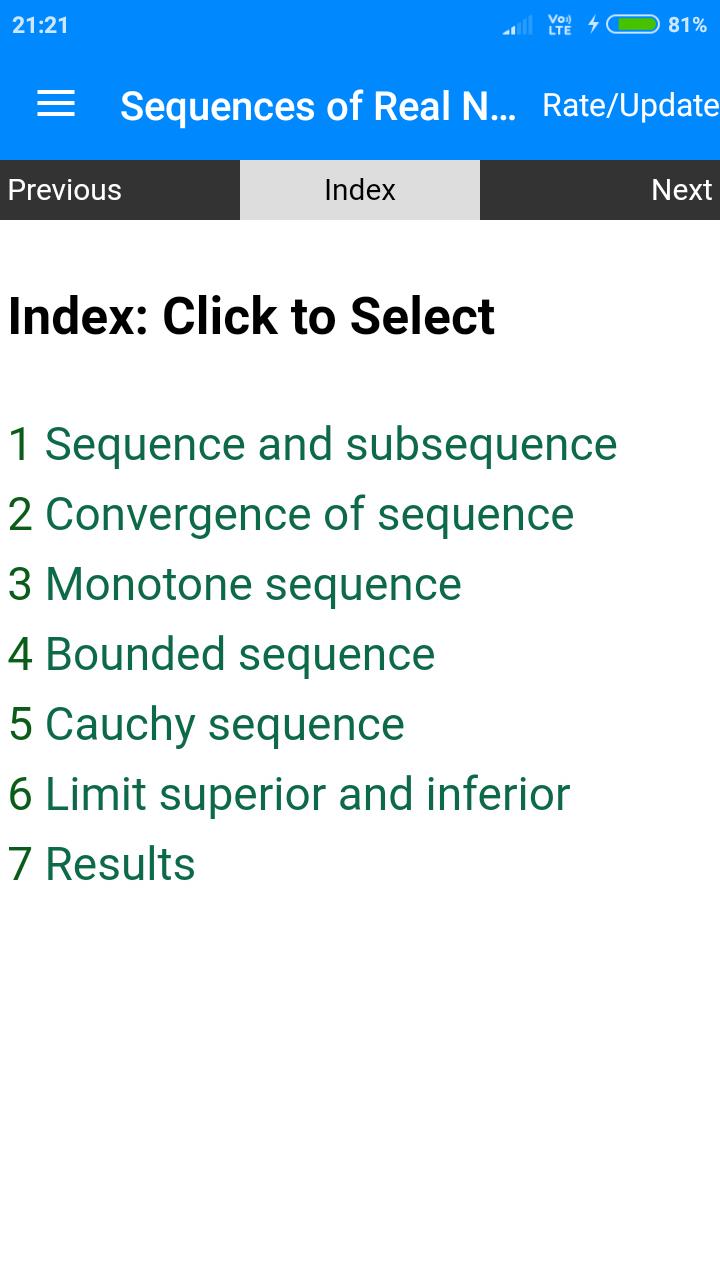The height and width of the screenshot is (1280, 720).
Task: Open Limit superior and inferior chapter
Action: click(x=289, y=795)
